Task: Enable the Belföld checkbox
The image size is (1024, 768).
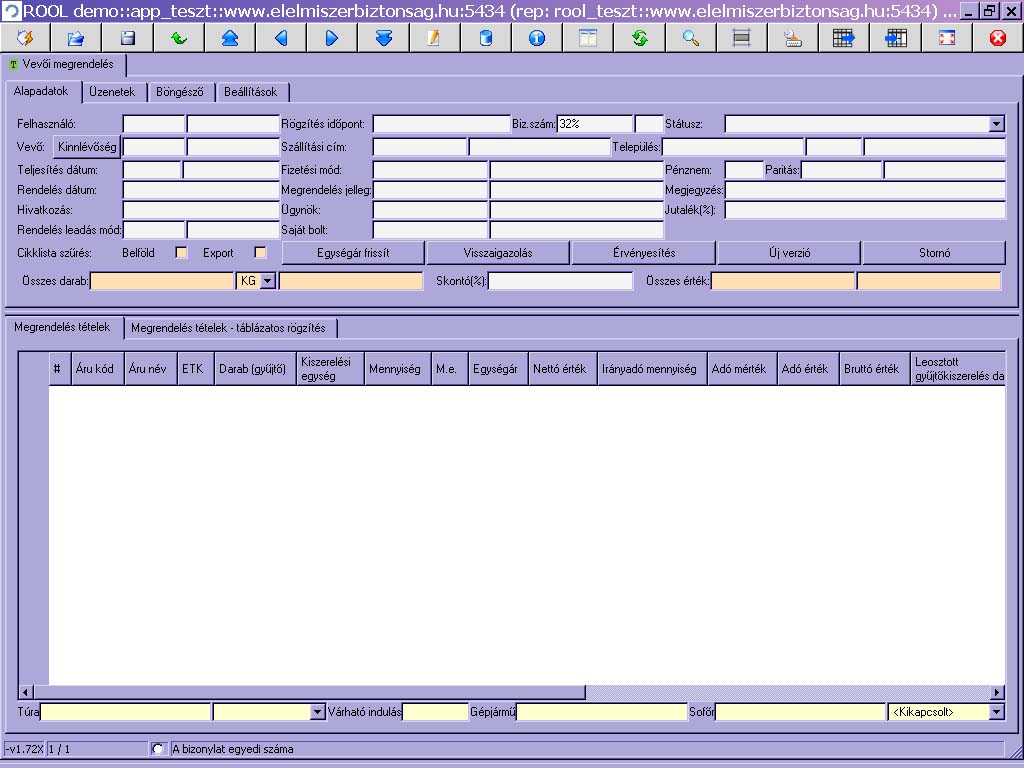Action: (x=182, y=253)
